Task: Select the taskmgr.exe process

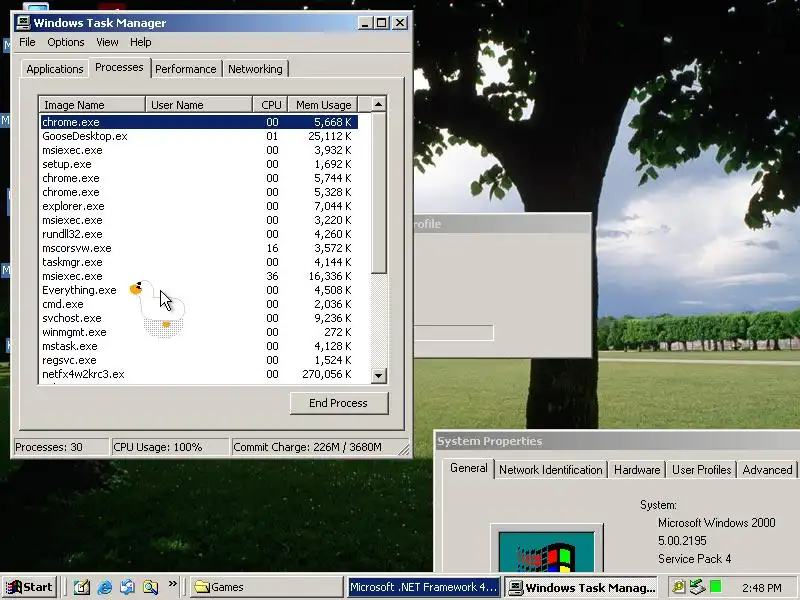Action: coord(199,262)
